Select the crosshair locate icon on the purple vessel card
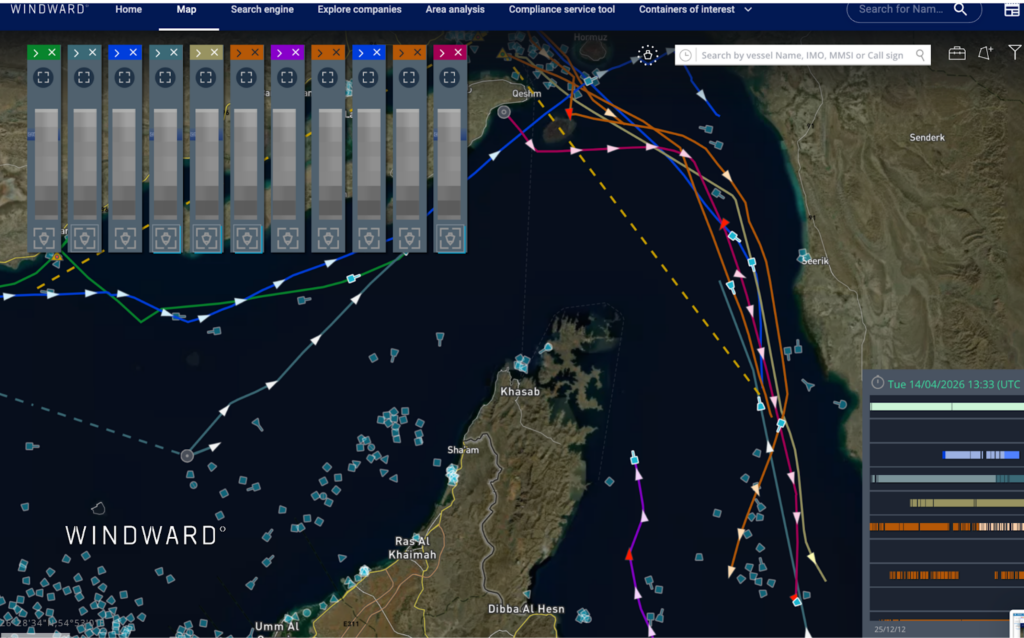Viewport: 1024px width, 638px height. coord(285,77)
